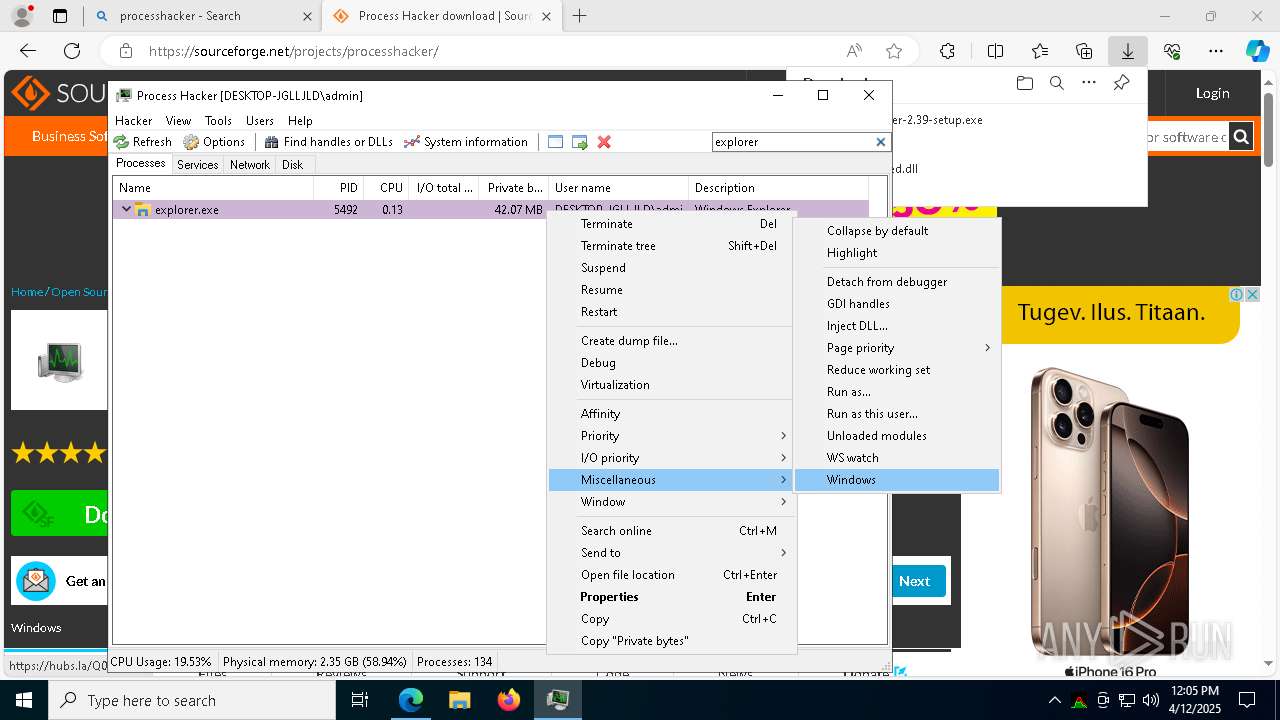Collapse the explorer.exe tree node
This screenshot has width=1280, height=720.
click(x=126, y=210)
